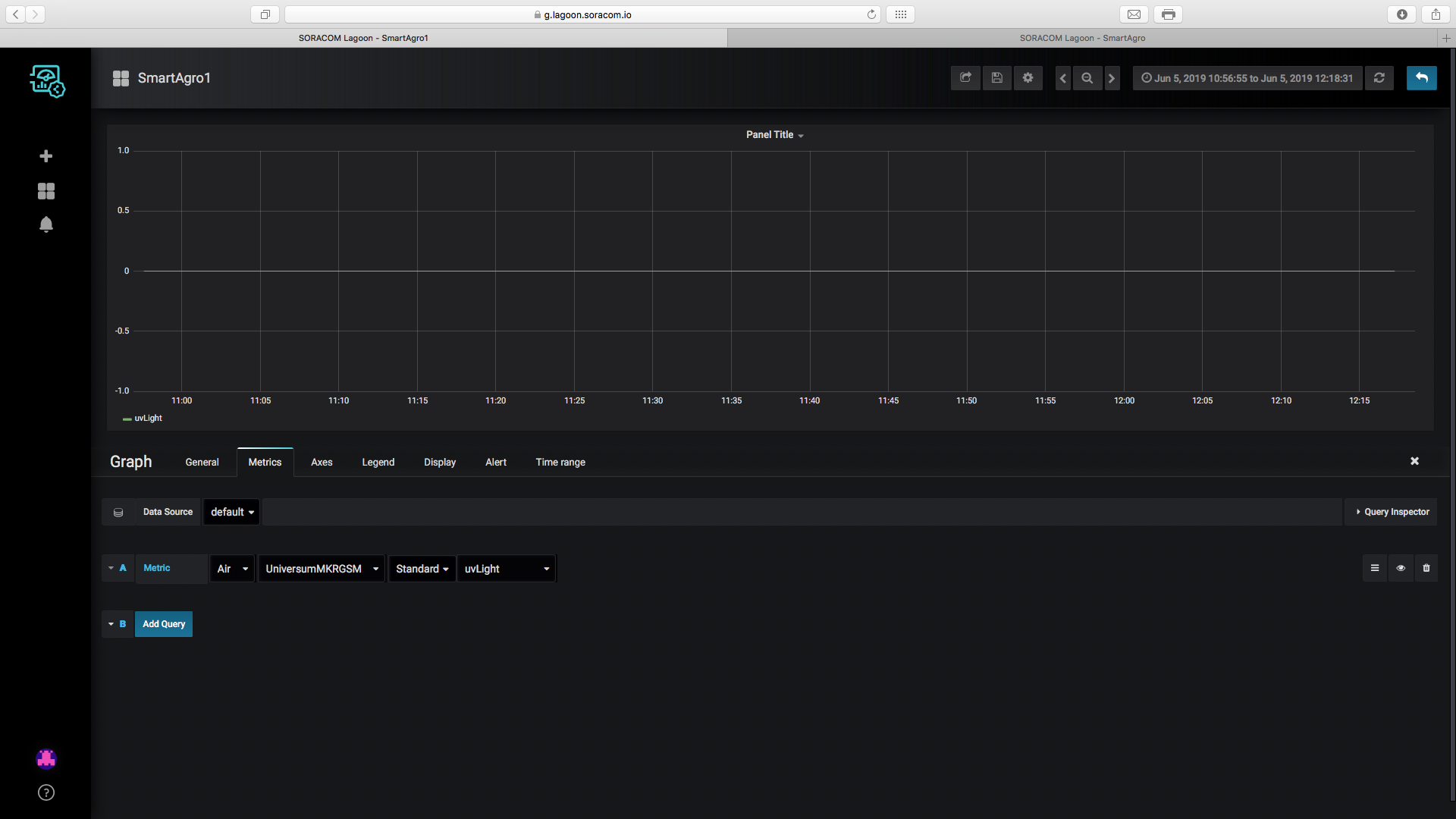The height and width of the screenshot is (819, 1456).
Task: Zoom out the time range with the magnifier icon
Action: (x=1087, y=78)
